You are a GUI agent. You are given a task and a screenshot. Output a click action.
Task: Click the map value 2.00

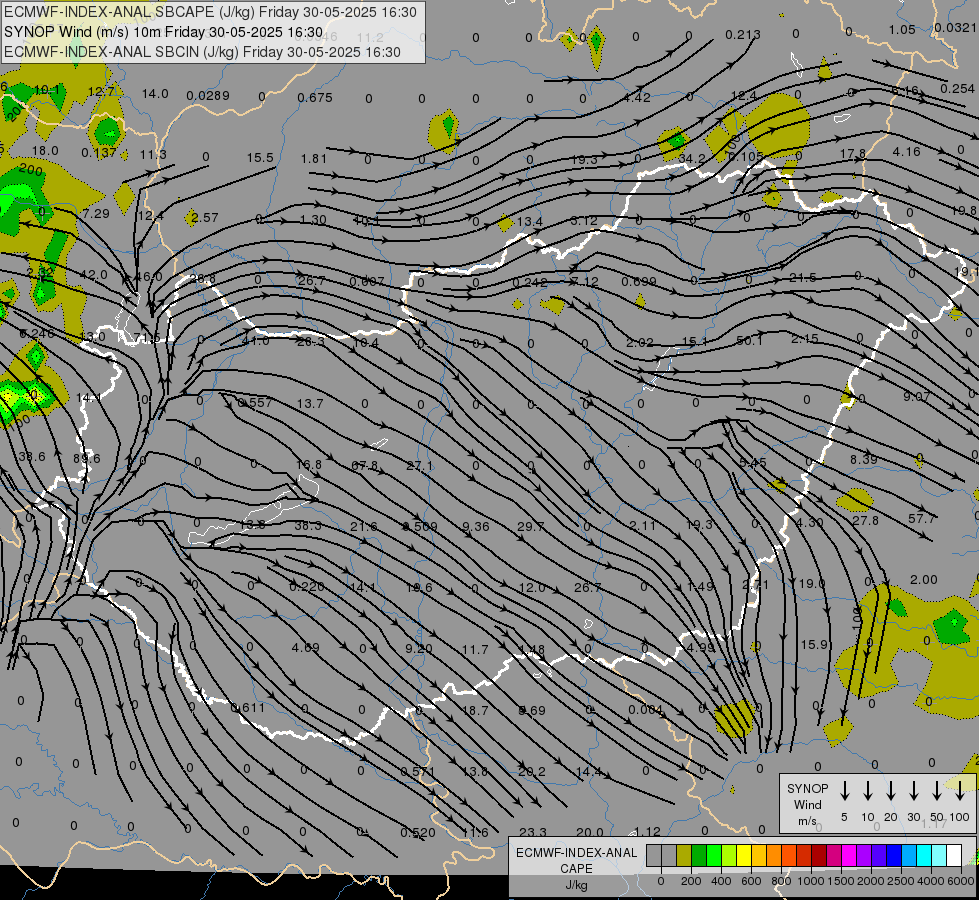(923, 580)
